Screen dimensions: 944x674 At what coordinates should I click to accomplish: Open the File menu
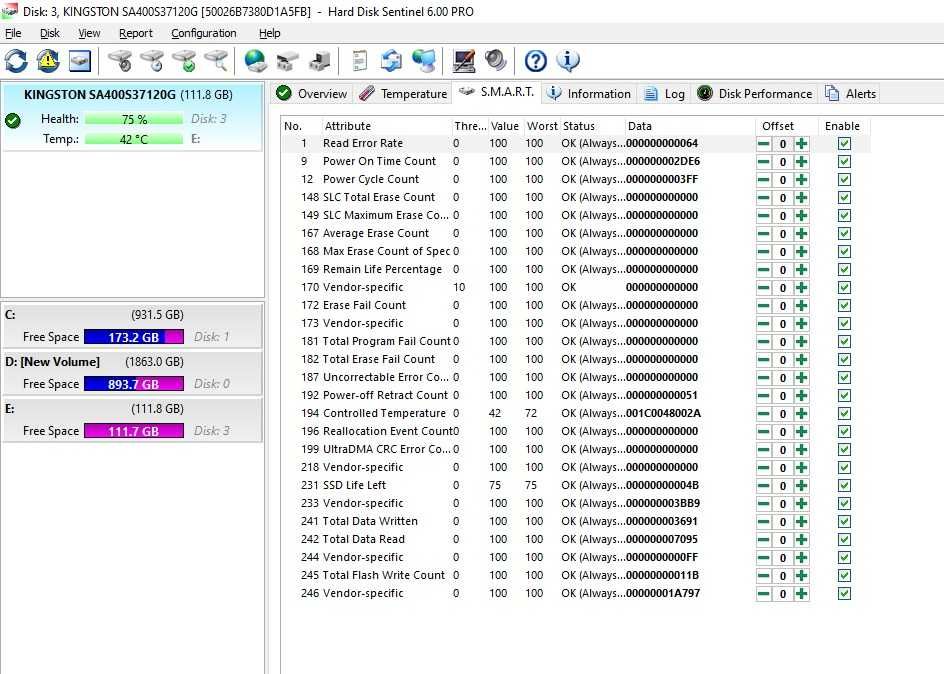coord(13,33)
